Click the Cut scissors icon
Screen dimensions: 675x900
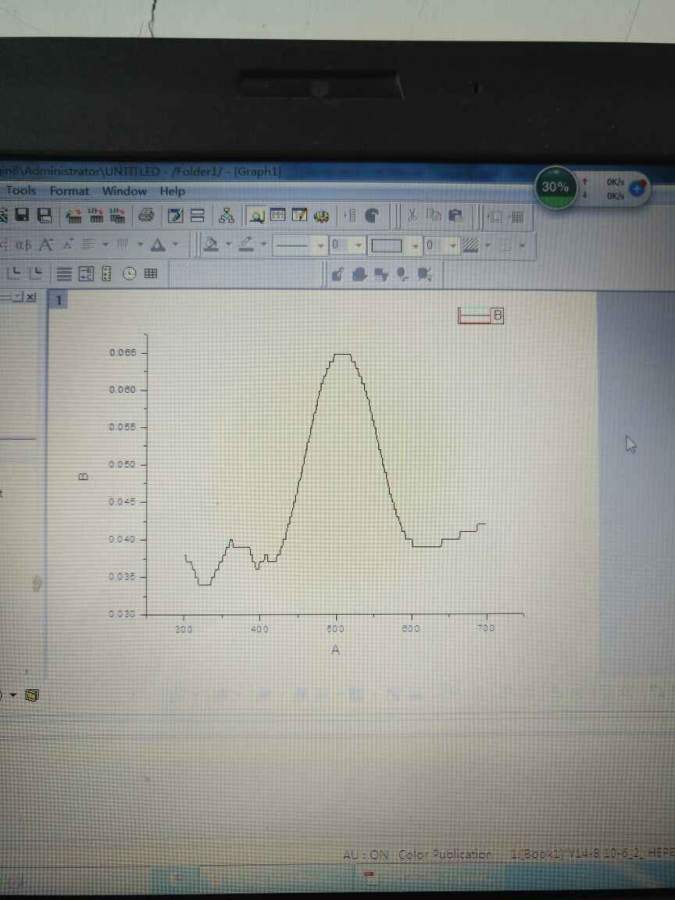click(412, 216)
